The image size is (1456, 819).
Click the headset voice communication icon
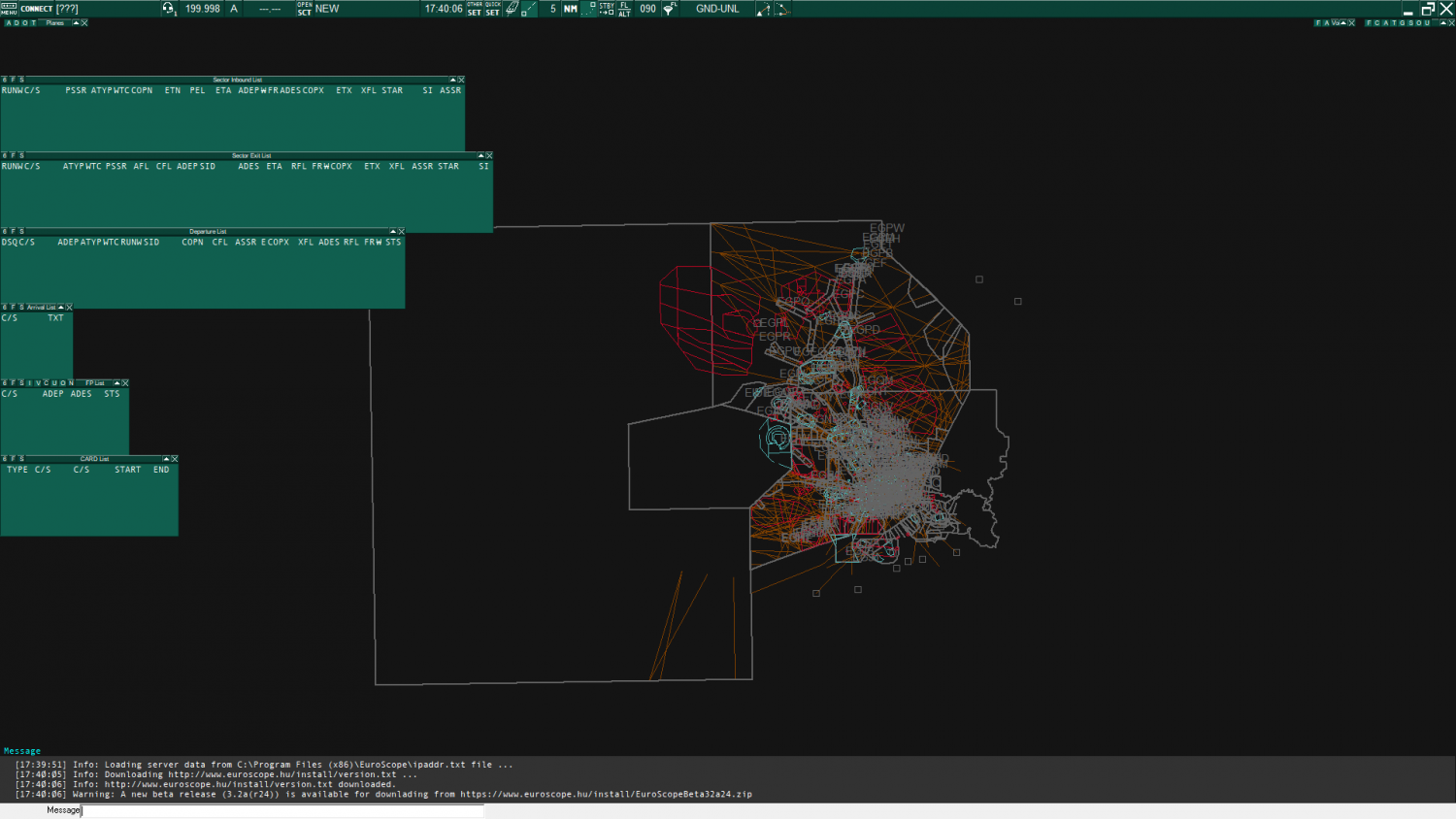[x=169, y=9]
